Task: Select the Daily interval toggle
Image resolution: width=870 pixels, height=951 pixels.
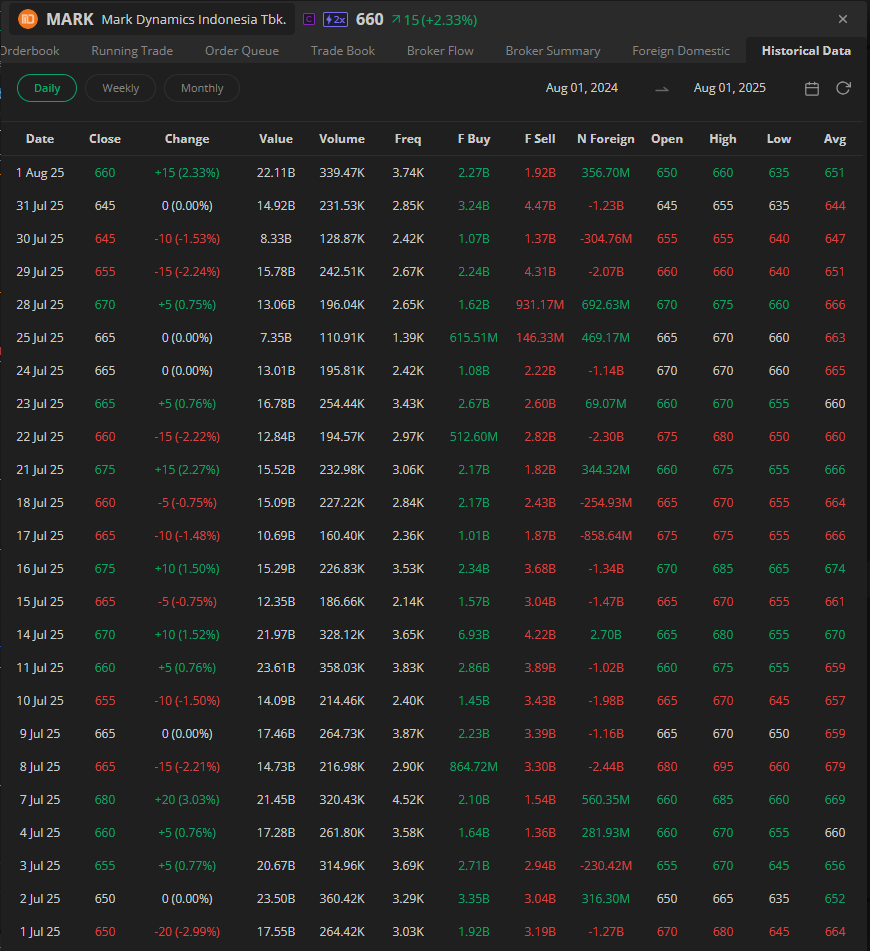Action: 47,88
